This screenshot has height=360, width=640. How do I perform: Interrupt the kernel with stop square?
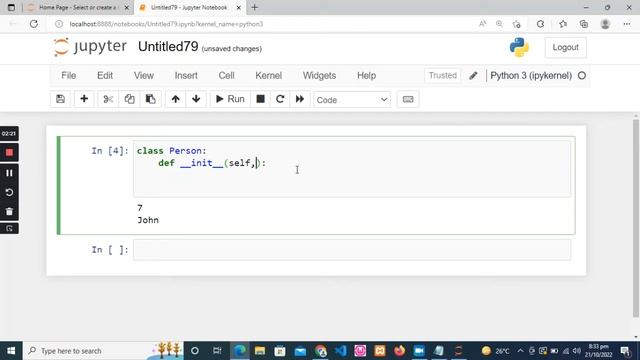pos(260,99)
